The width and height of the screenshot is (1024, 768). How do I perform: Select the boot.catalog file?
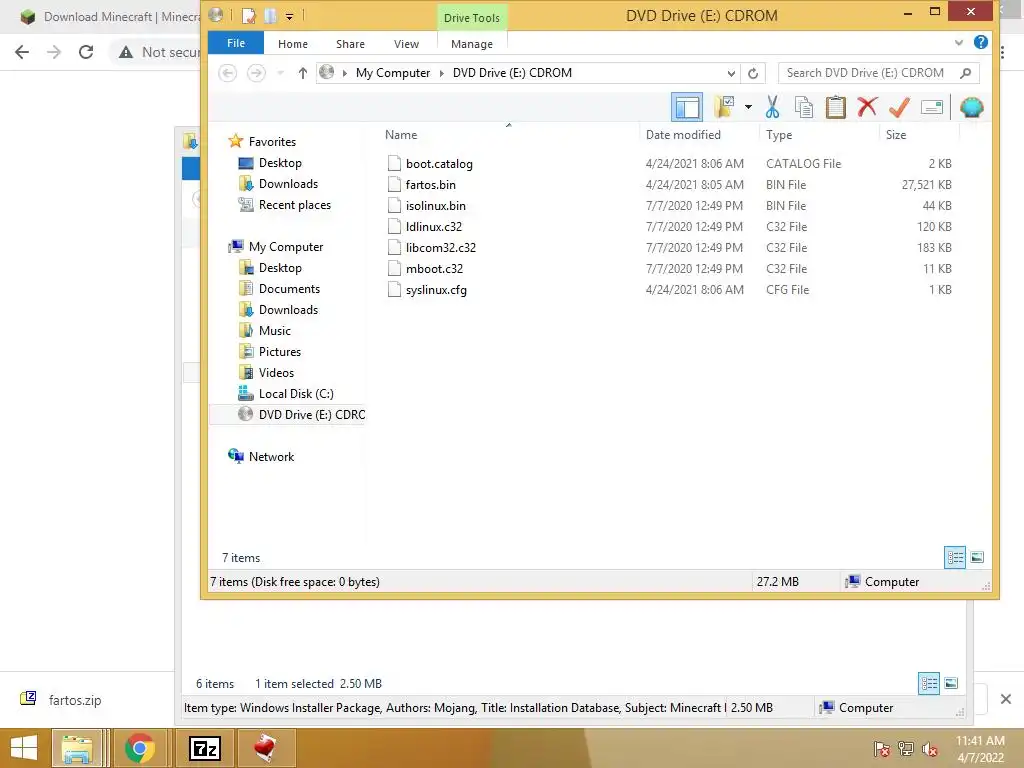439,164
